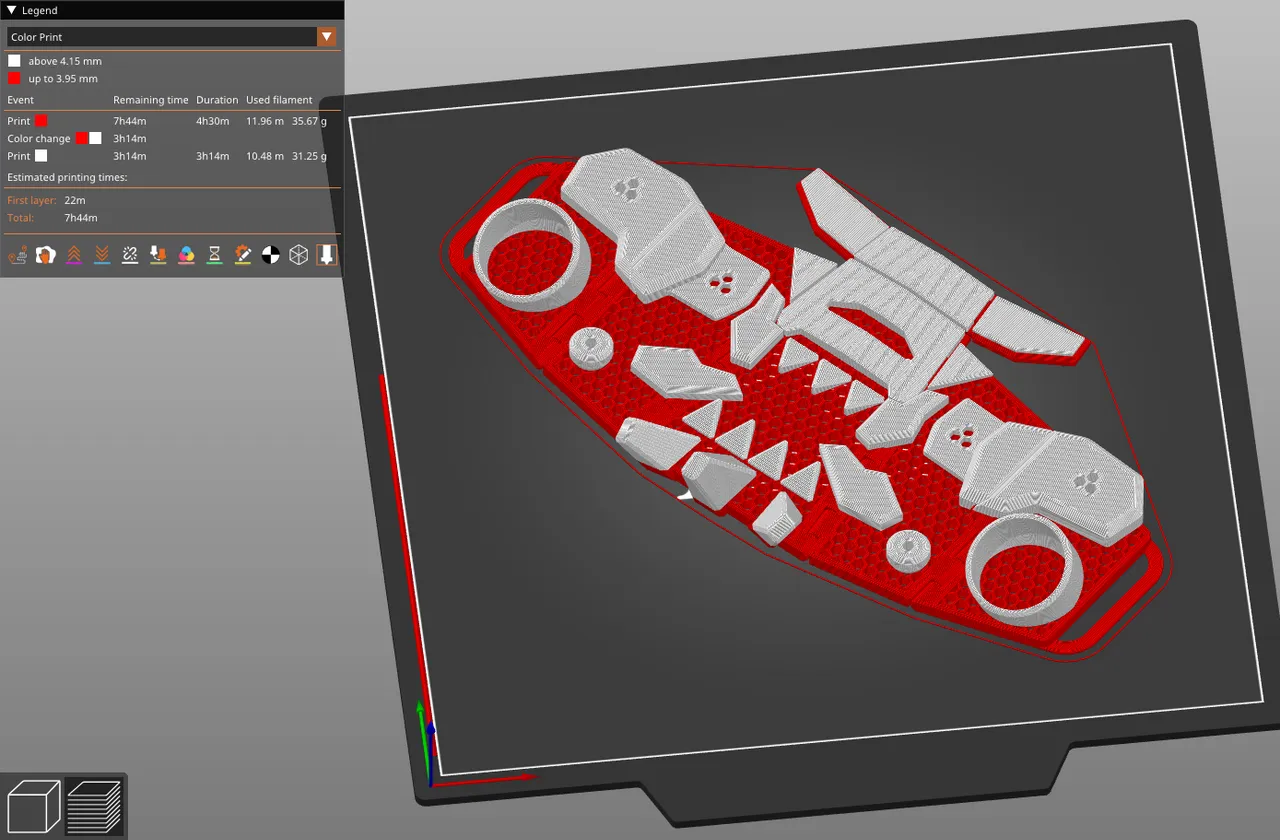Select the Color change event row
The width and height of the screenshot is (1280, 840).
(x=170, y=138)
